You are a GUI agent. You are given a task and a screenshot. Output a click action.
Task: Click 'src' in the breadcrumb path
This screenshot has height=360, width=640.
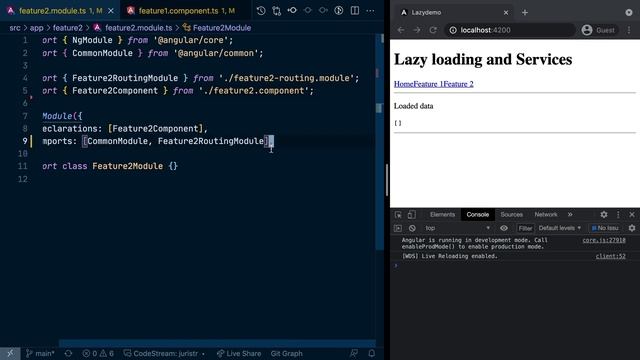15,28
